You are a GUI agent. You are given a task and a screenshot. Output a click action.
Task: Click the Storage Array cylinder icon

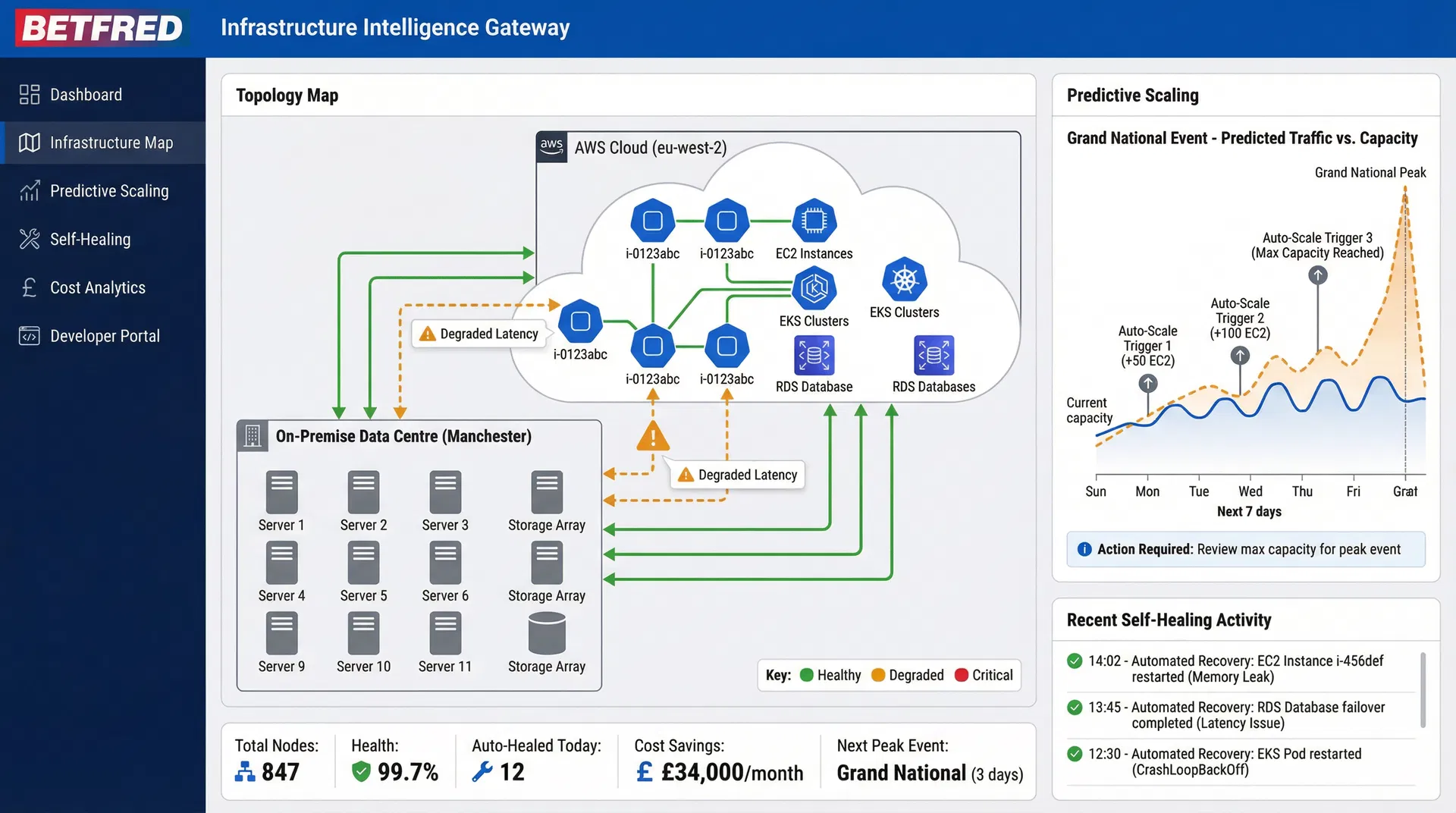point(547,636)
